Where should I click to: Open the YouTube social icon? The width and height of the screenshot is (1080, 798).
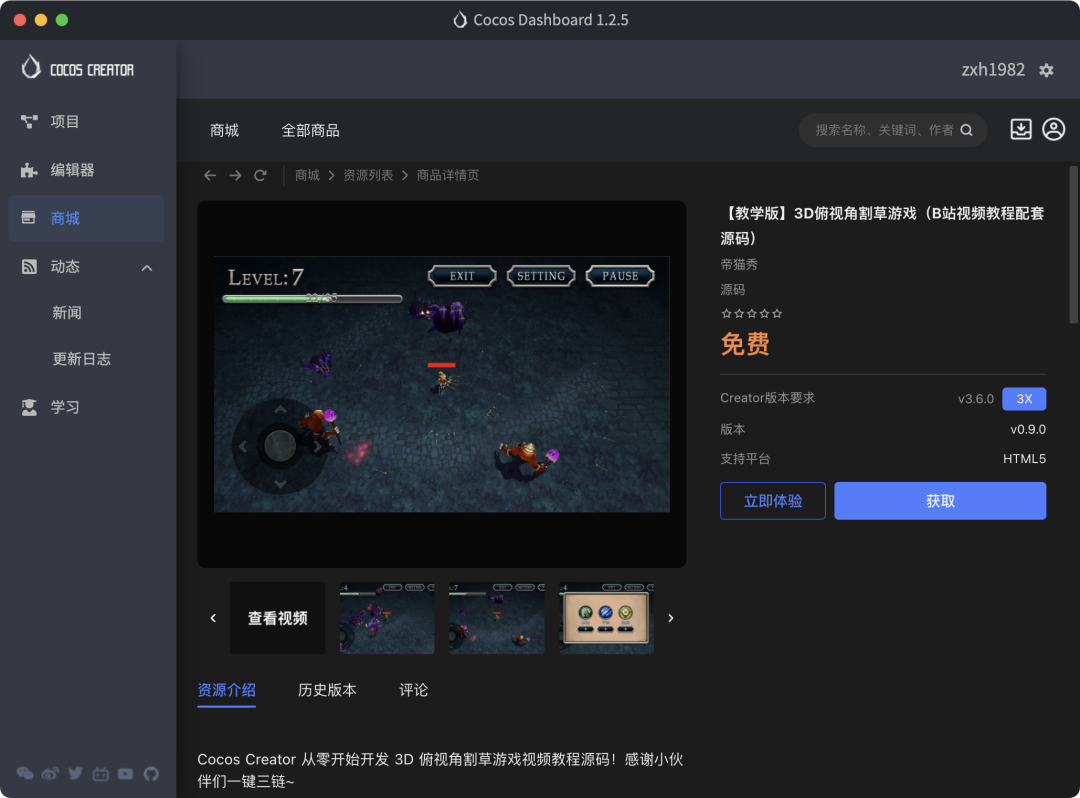tap(125, 774)
